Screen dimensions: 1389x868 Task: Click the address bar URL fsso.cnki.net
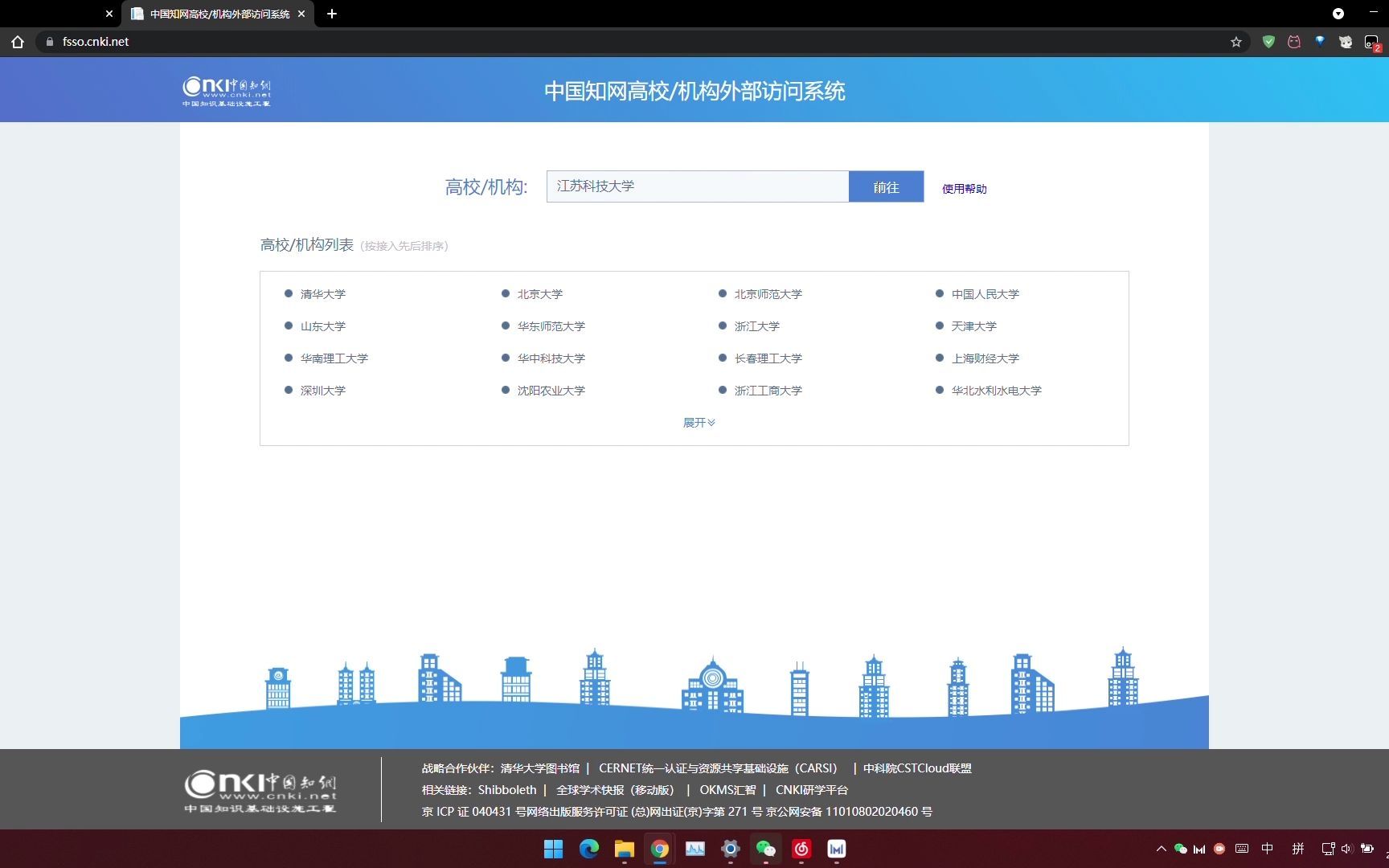pos(96,42)
